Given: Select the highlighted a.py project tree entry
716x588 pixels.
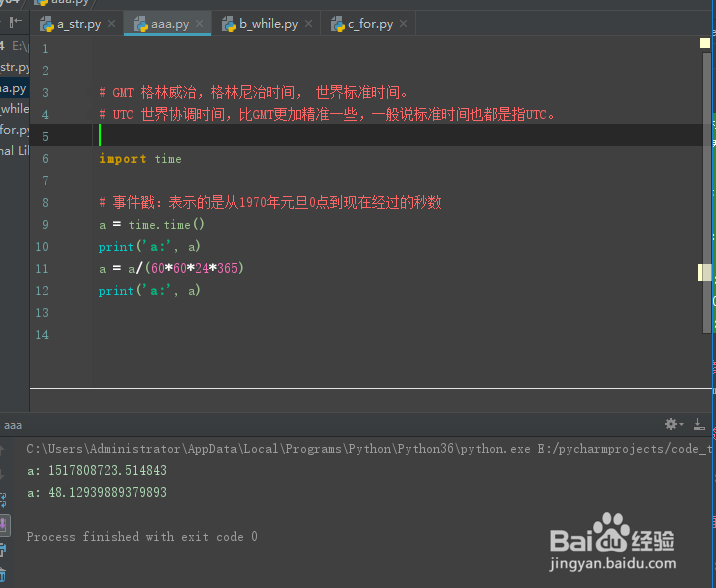Looking at the screenshot, I should pyautogui.click(x=15, y=88).
